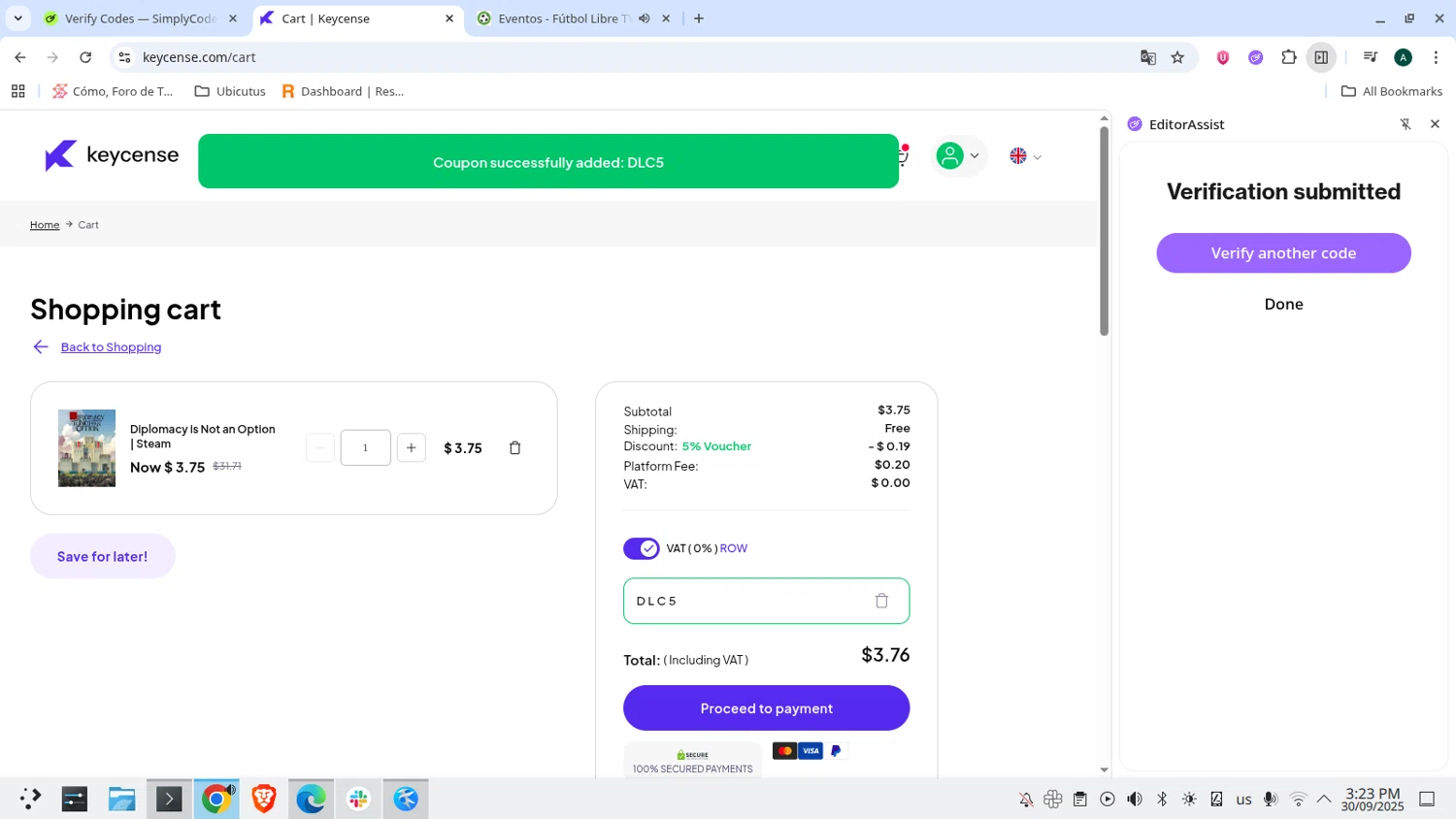The width and height of the screenshot is (1456, 819).
Task: Click the quantity input field
Action: coord(366,447)
